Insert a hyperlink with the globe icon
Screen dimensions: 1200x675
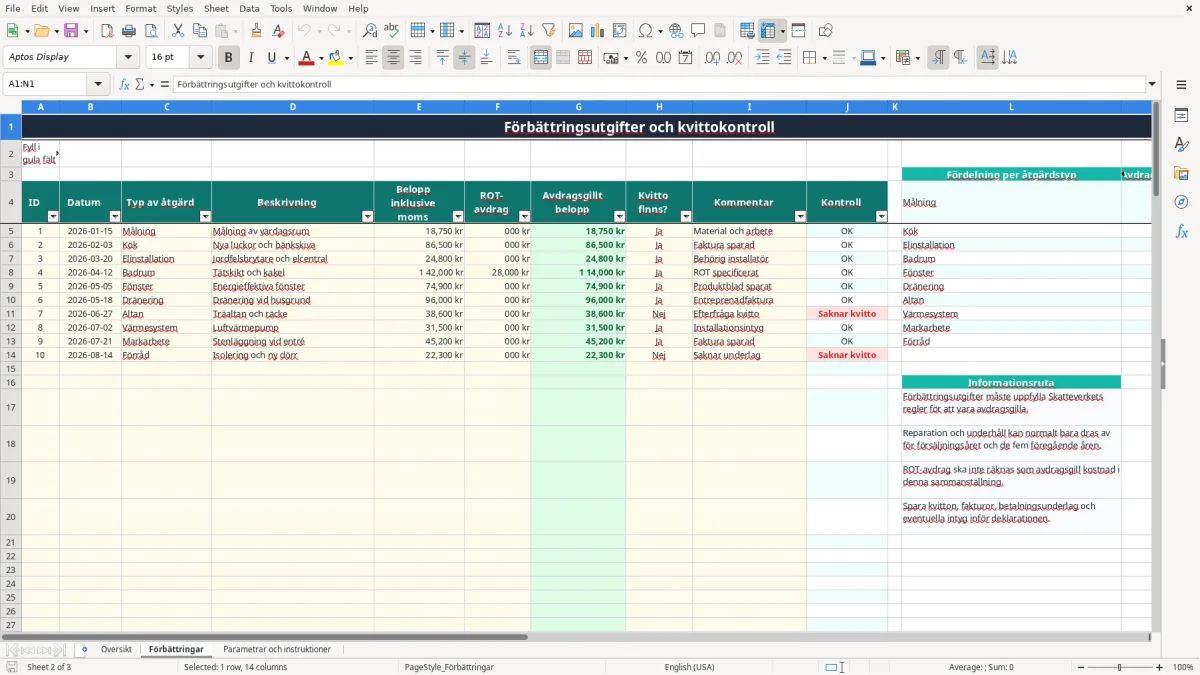pyautogui.click(x=676, y=31)
